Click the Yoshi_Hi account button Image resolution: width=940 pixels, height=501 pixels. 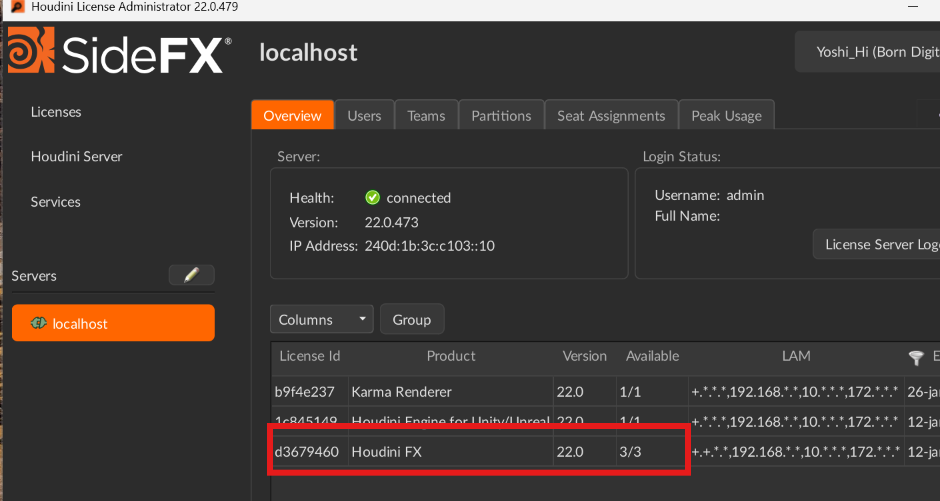pos(867,52)
